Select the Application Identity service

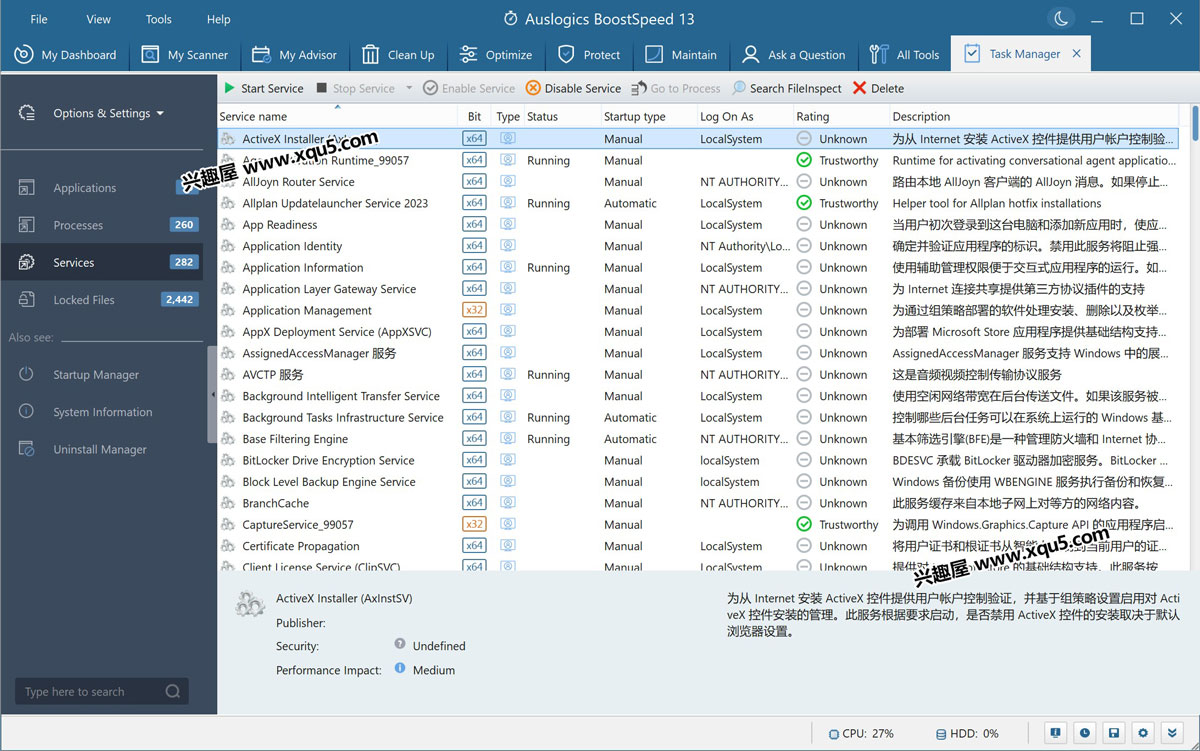click(x=697, y=246)
